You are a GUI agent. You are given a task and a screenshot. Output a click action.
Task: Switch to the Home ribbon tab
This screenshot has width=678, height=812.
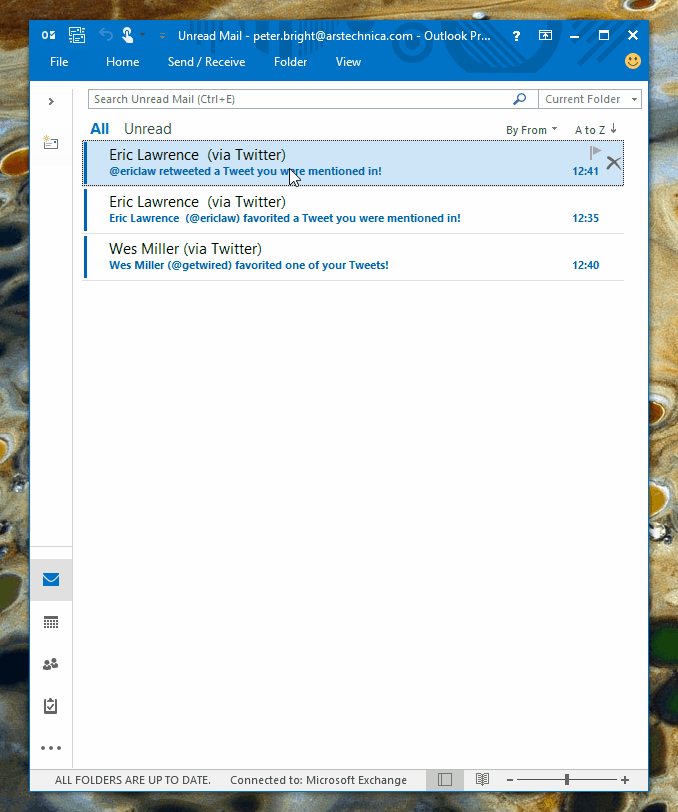click(x=123, y=62)
